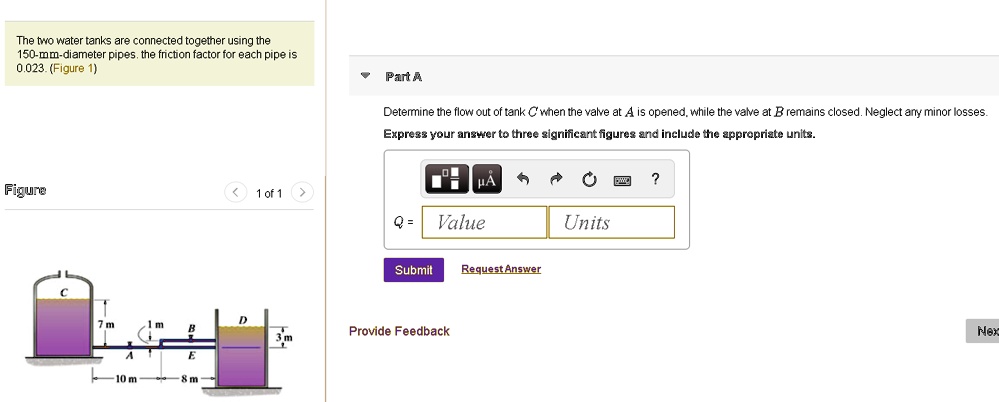999x402 pixels.
Task: Undo the last answer edit
Action: [x=522, y=180]
